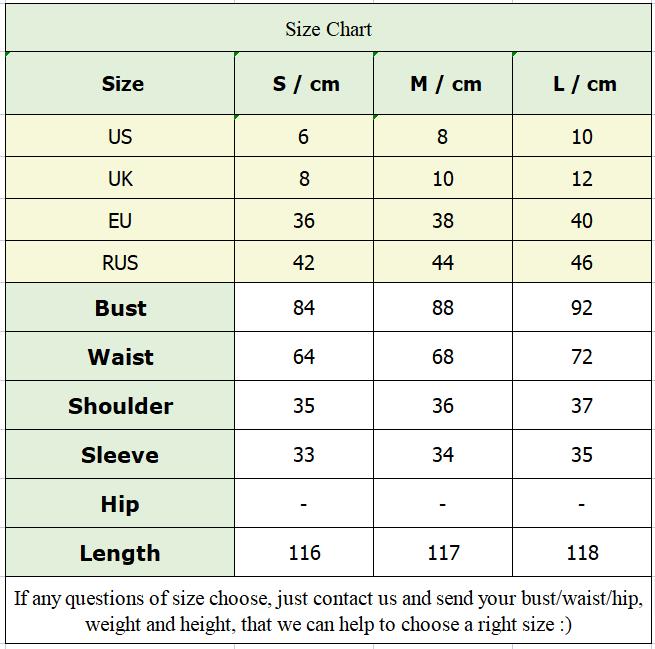Select Length value 118 cell
The height and width of the screenshot is (649, 655).
click(x=582, y=553)
